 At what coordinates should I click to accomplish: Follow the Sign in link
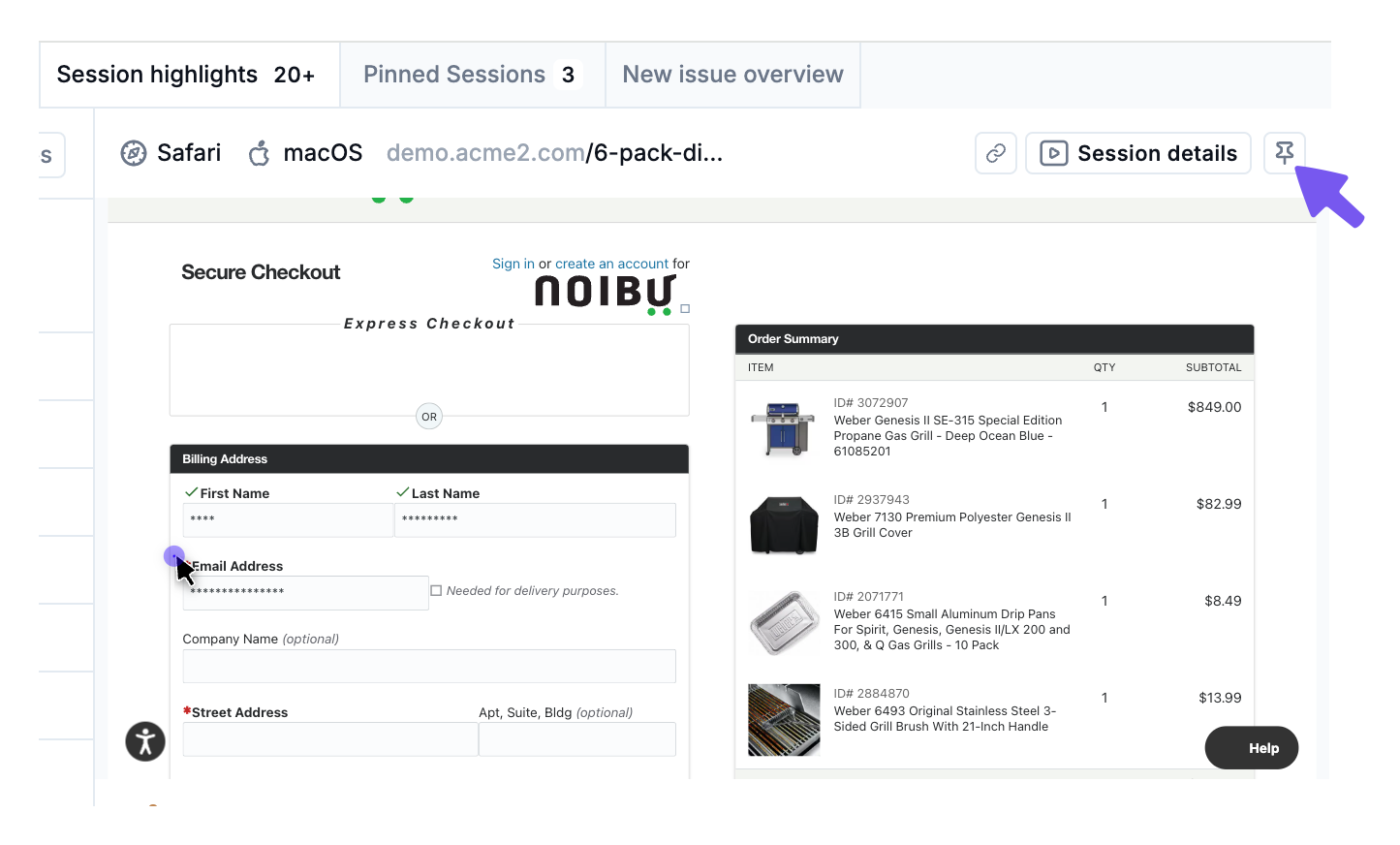pos(513,264)
